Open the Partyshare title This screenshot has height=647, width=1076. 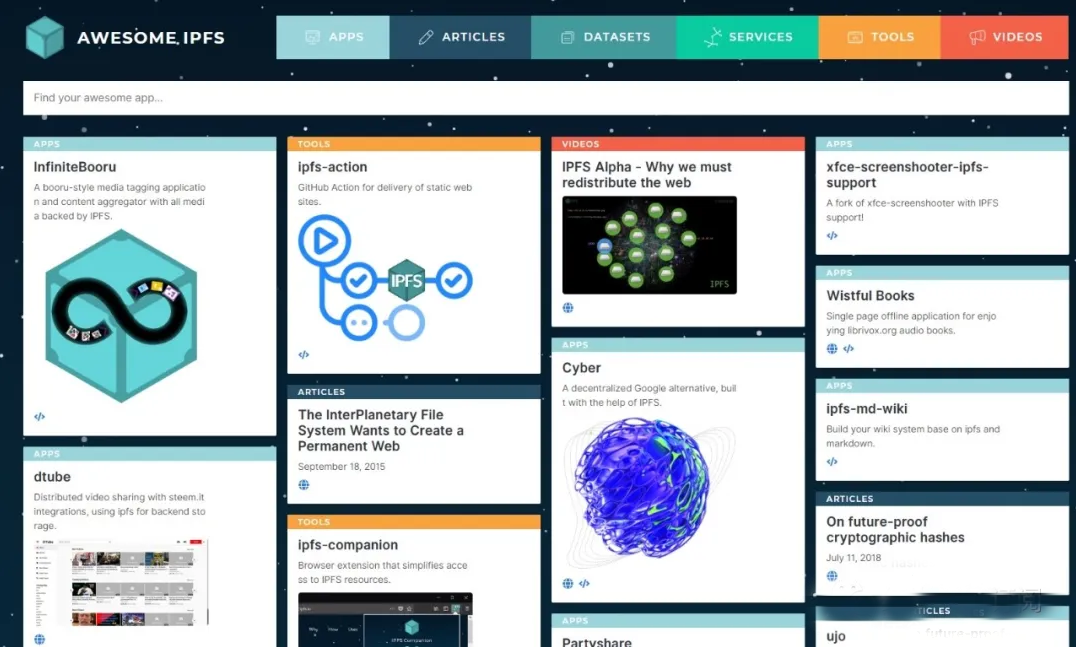[x=596, y=642]
